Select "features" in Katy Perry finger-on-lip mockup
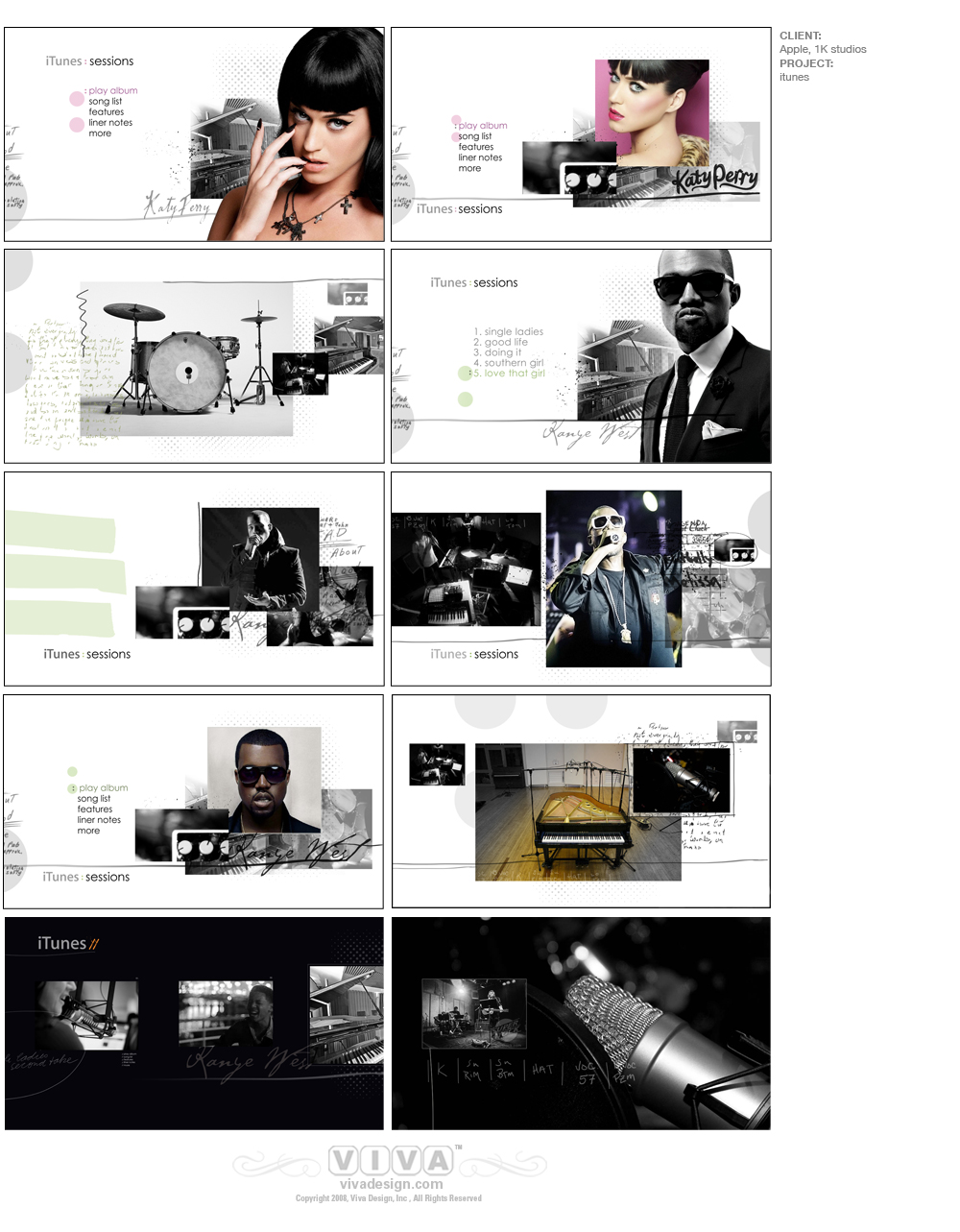960x1232 pixels. [x=107, y=111]
